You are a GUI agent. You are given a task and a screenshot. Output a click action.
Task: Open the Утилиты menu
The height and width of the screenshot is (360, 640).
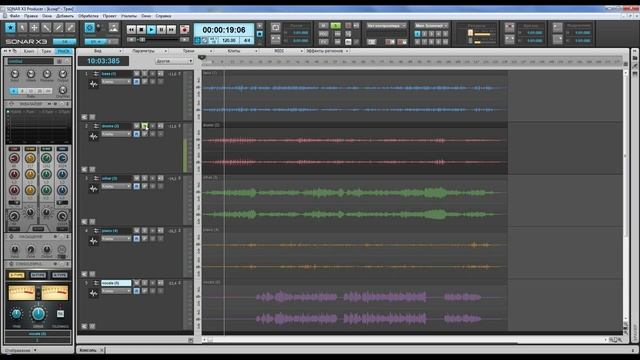coord(129,16)
